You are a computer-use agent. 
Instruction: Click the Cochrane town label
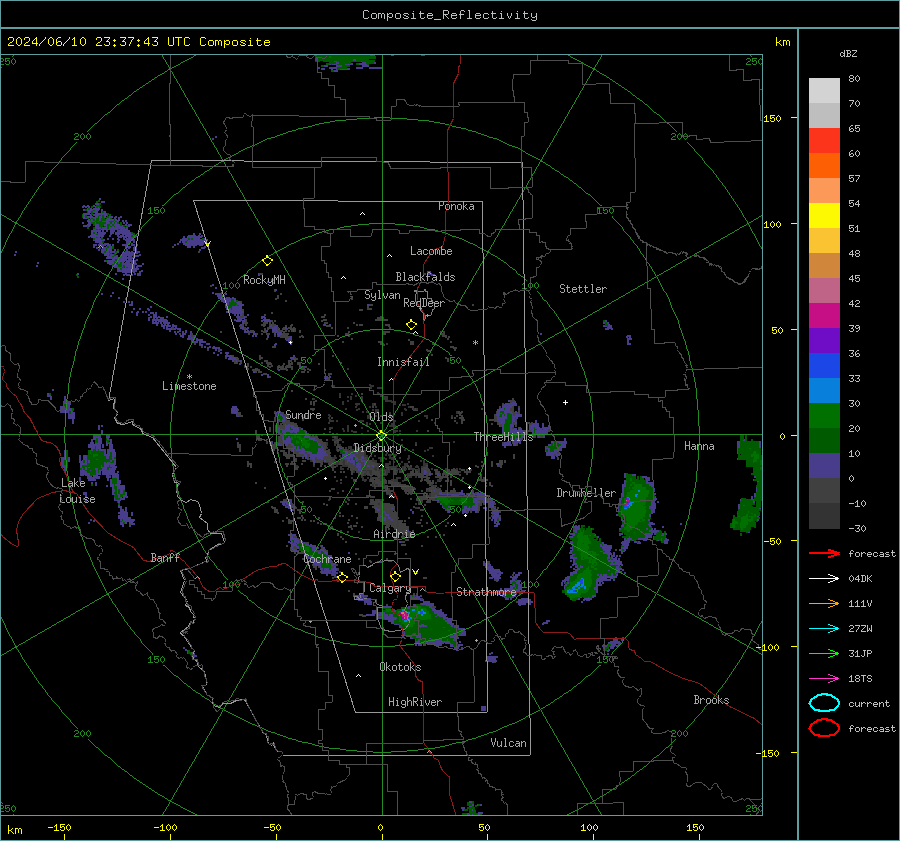[327, 559]
